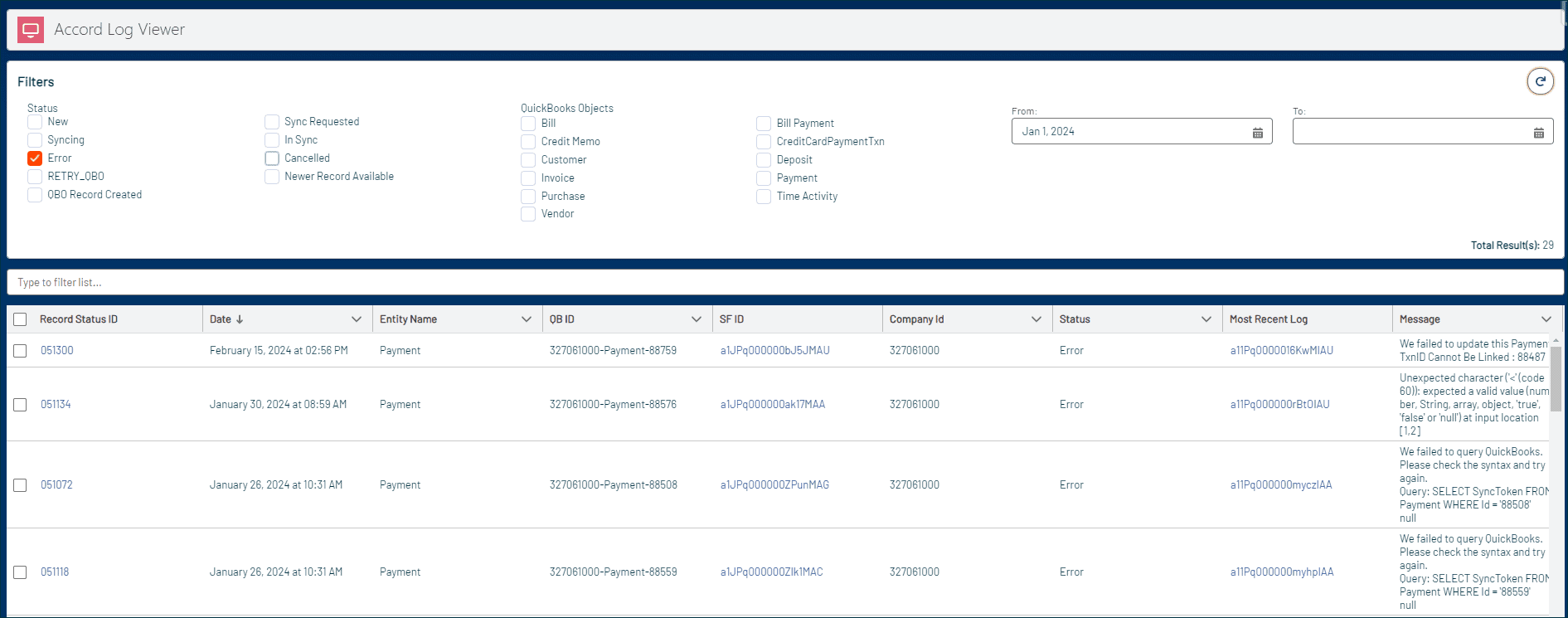This screenshot has height=618, width=1568.
Task: Uncheck the Error status filter
Action: 35,158
